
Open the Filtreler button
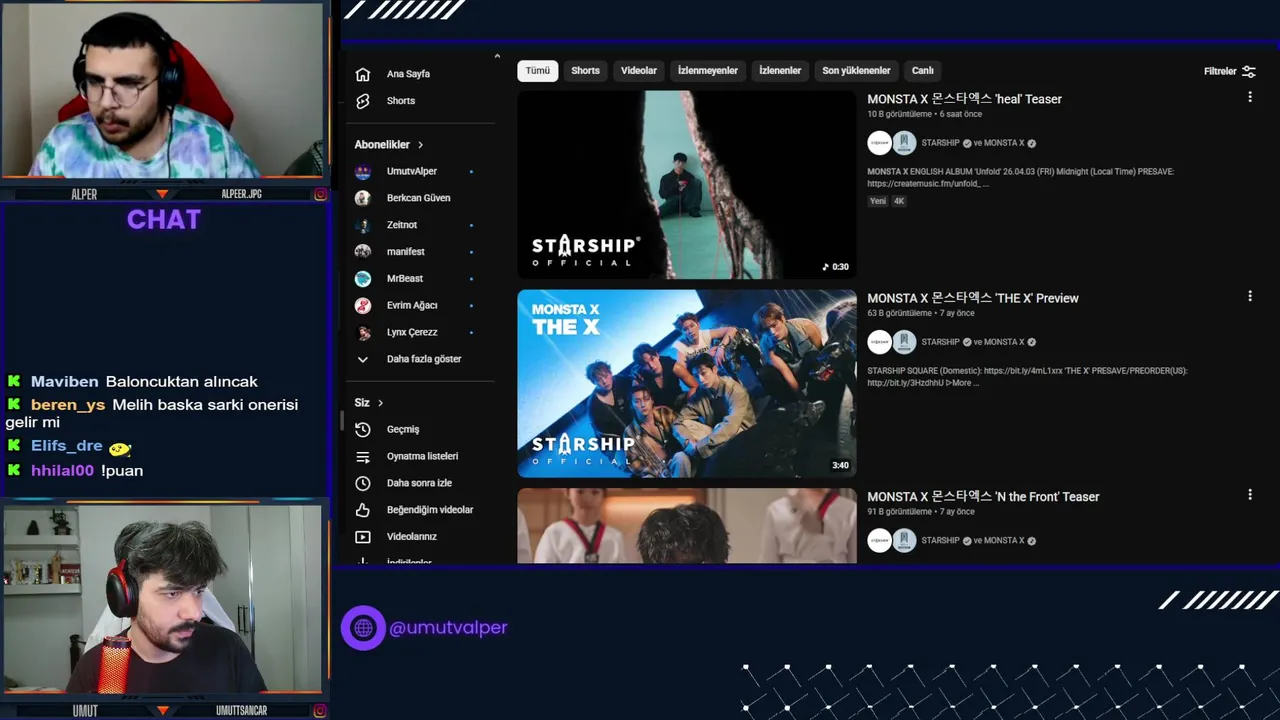[x=1229, y=71]
